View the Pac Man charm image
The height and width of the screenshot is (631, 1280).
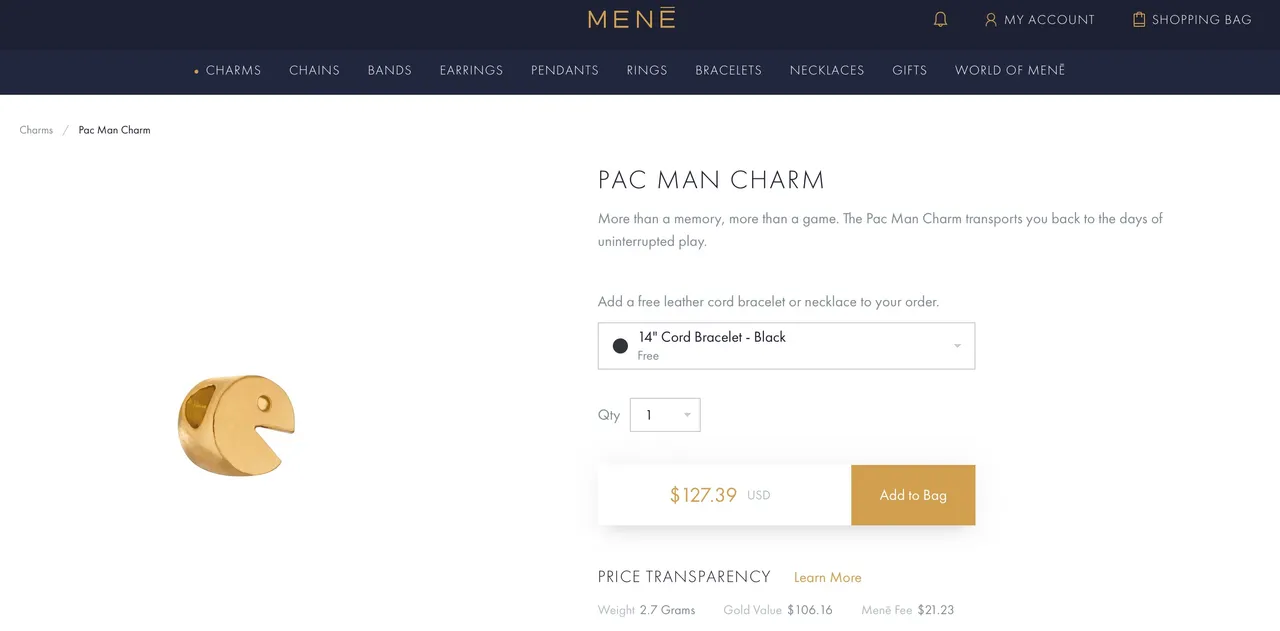[x=237, y=425]
